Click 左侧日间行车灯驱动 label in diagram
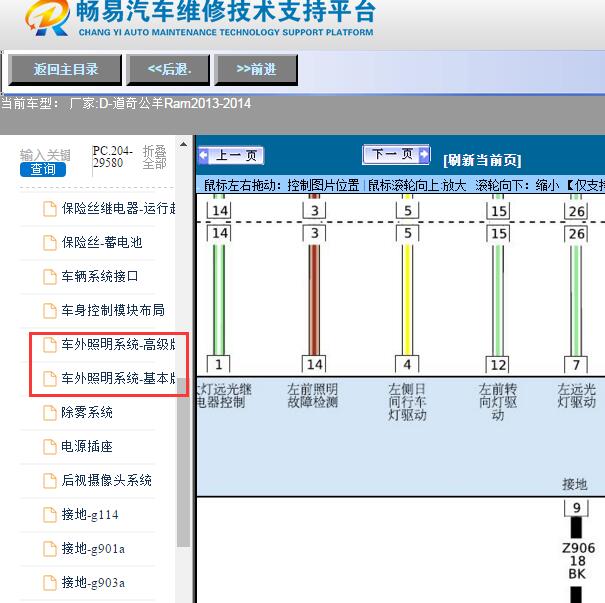The height and width of the screenshot is (603, 605). pos(407,402)
